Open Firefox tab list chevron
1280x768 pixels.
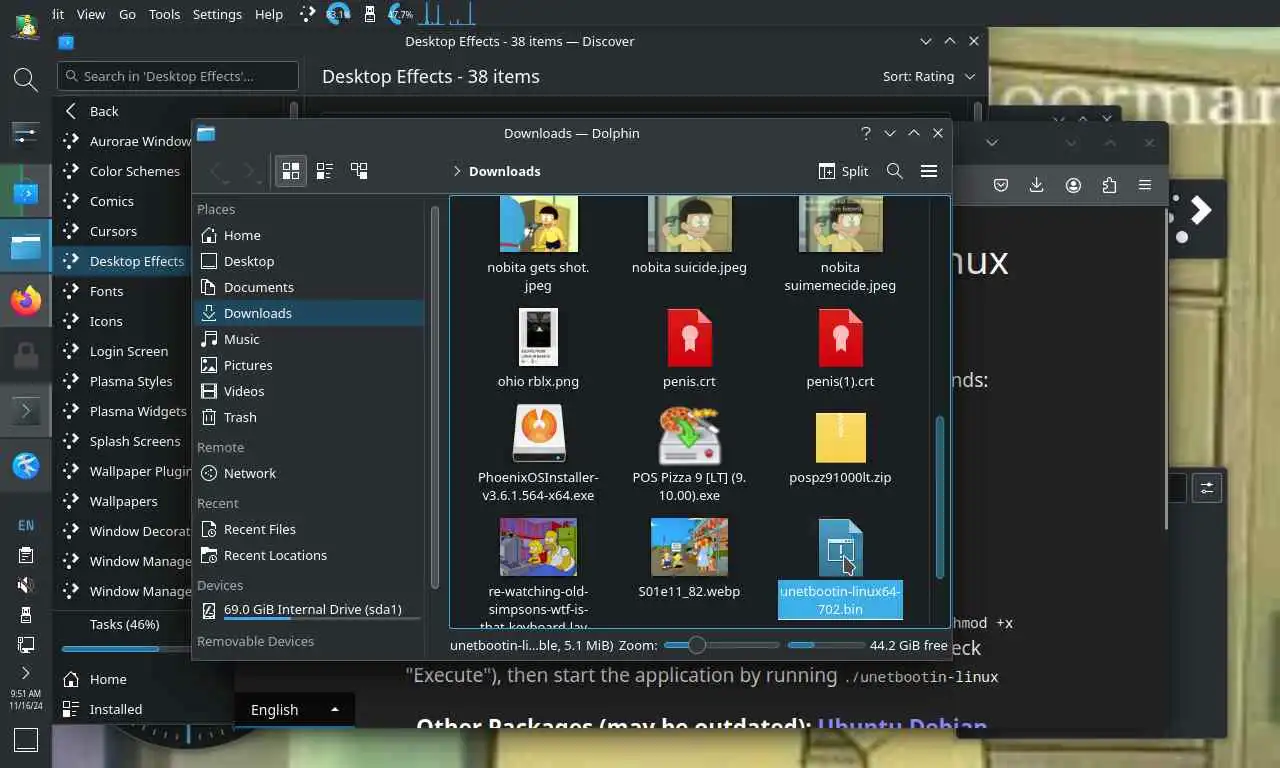point(992,142)
